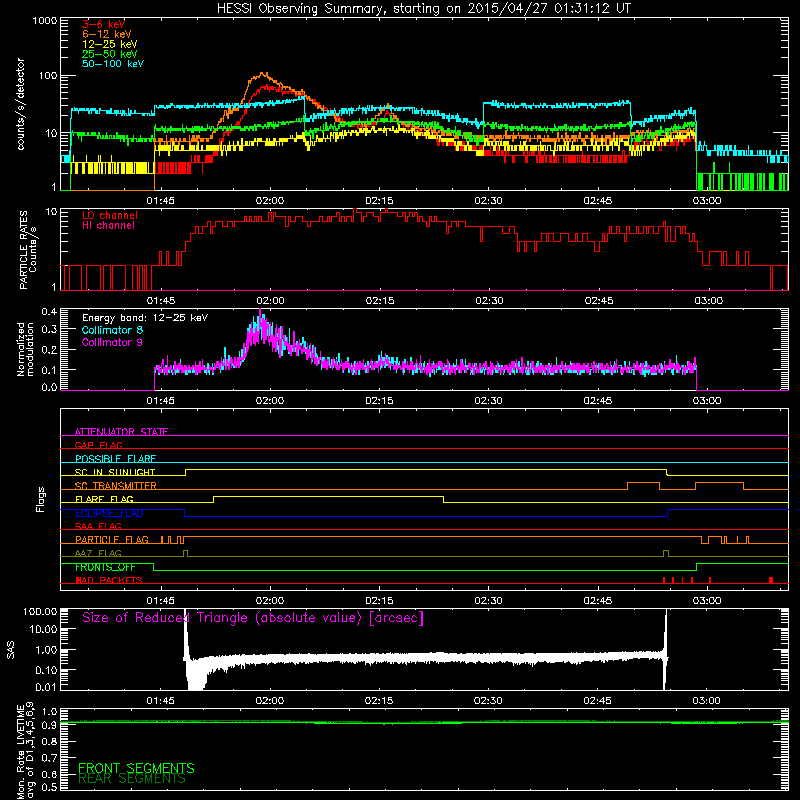The width and height of the screenshot is (800, 800).
Task: Click the 02:45 tick label under the modulation plot
Action: pos(597,401)
